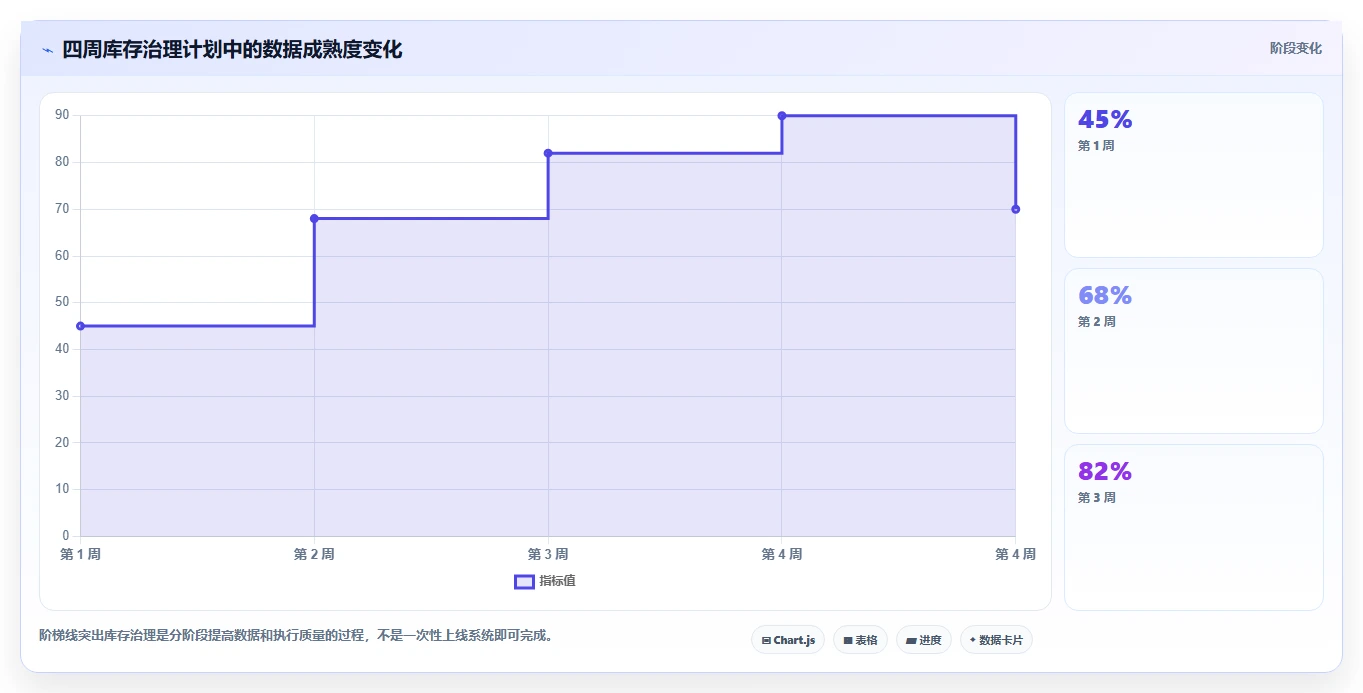Click the y-axis label 10
Screen dimensions: 1363x693
62,489
